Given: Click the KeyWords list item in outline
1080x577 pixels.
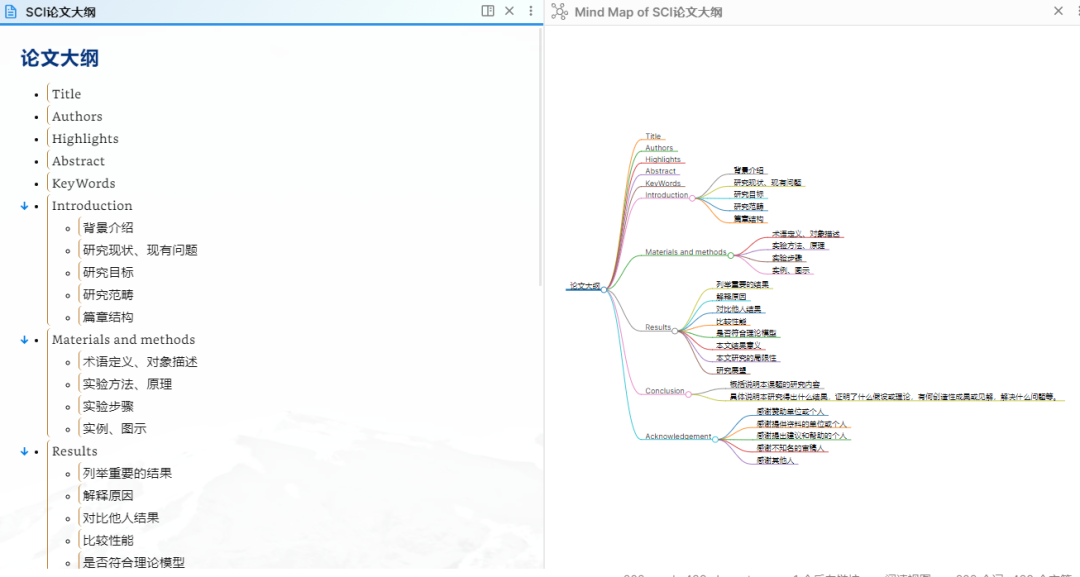Looking at the screenshot, I should [83, 184].
